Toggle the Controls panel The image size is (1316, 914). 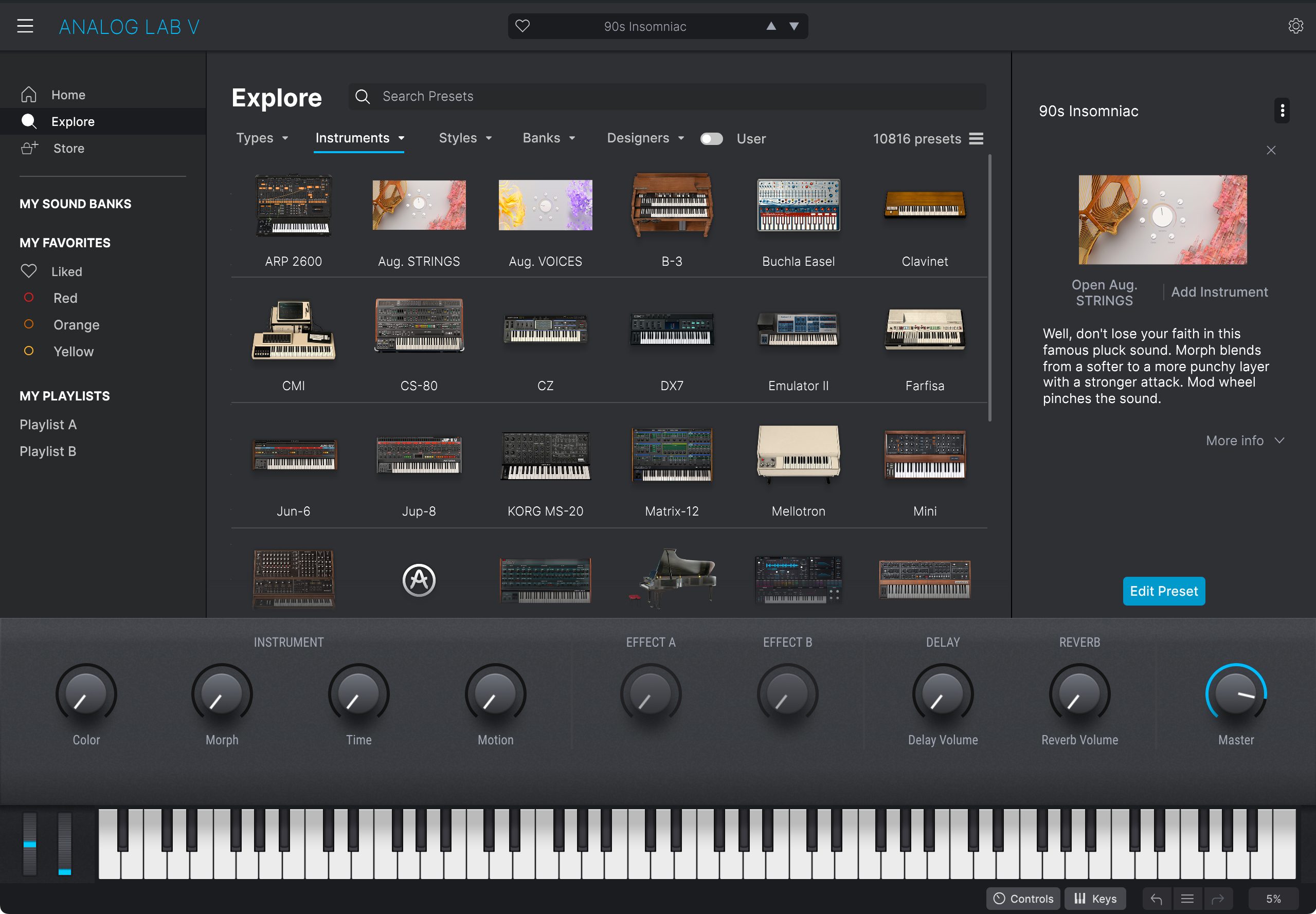coord(1023,899)
